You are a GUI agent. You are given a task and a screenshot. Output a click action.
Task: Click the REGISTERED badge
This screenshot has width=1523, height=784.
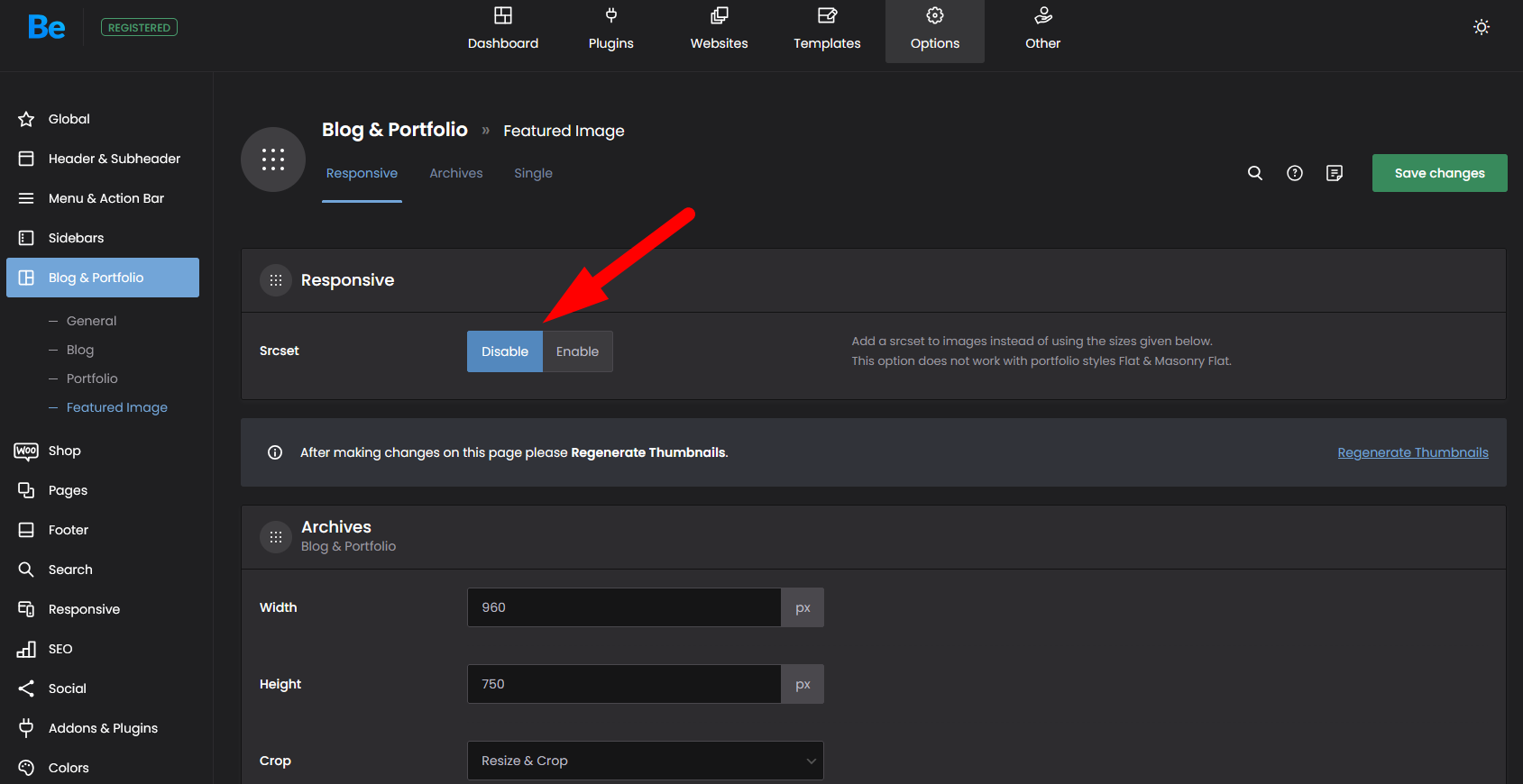(x=139, y=27)
